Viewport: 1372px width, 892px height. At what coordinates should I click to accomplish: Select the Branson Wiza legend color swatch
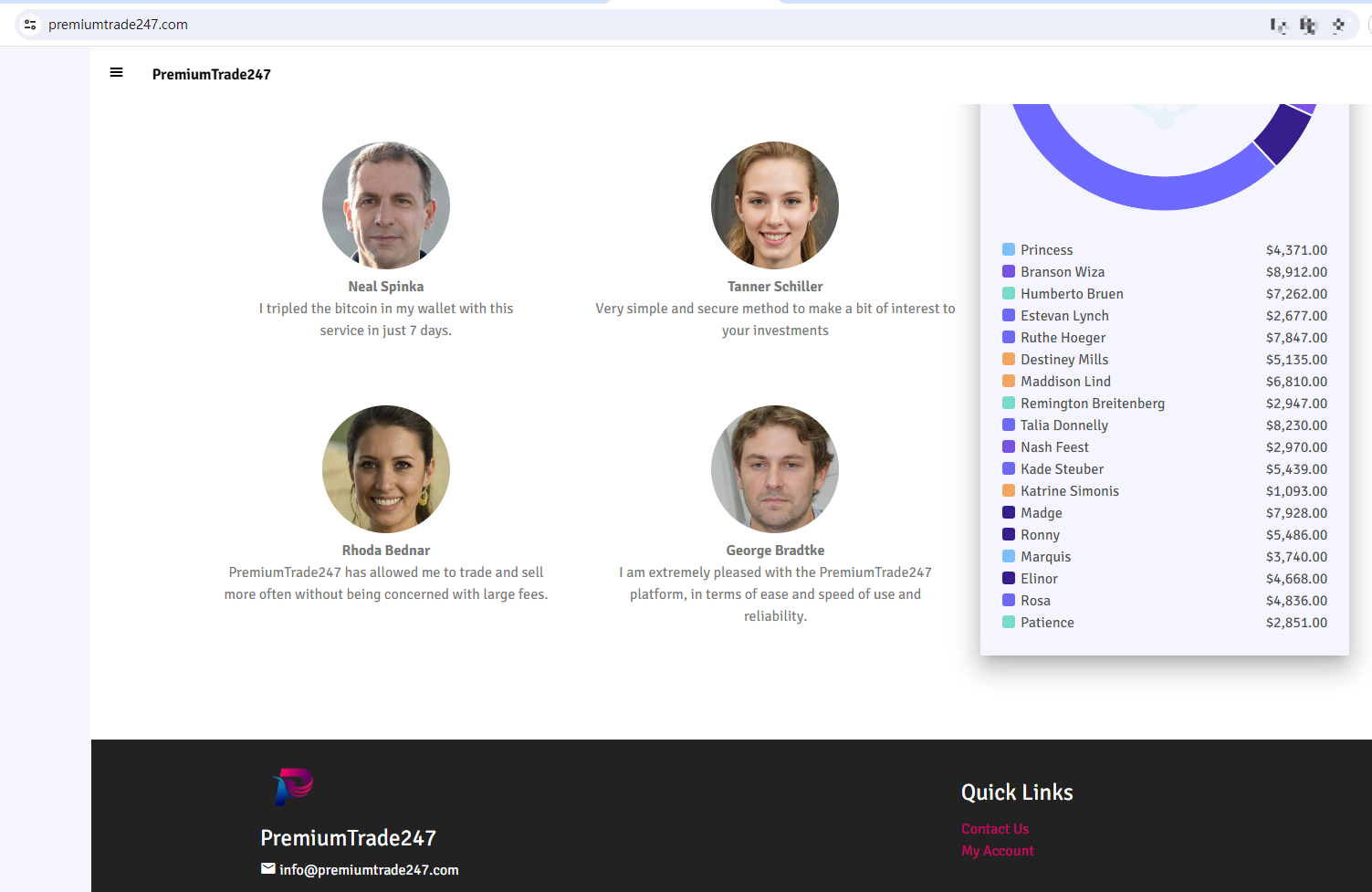[x=1009, y=271]
